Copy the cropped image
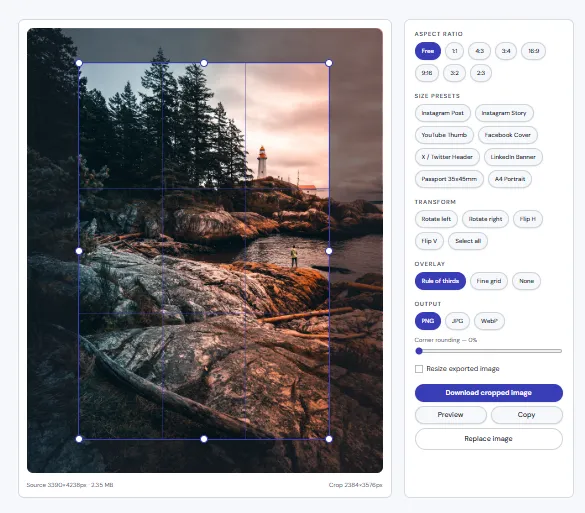Screen dimensions: 585x513 526,415
